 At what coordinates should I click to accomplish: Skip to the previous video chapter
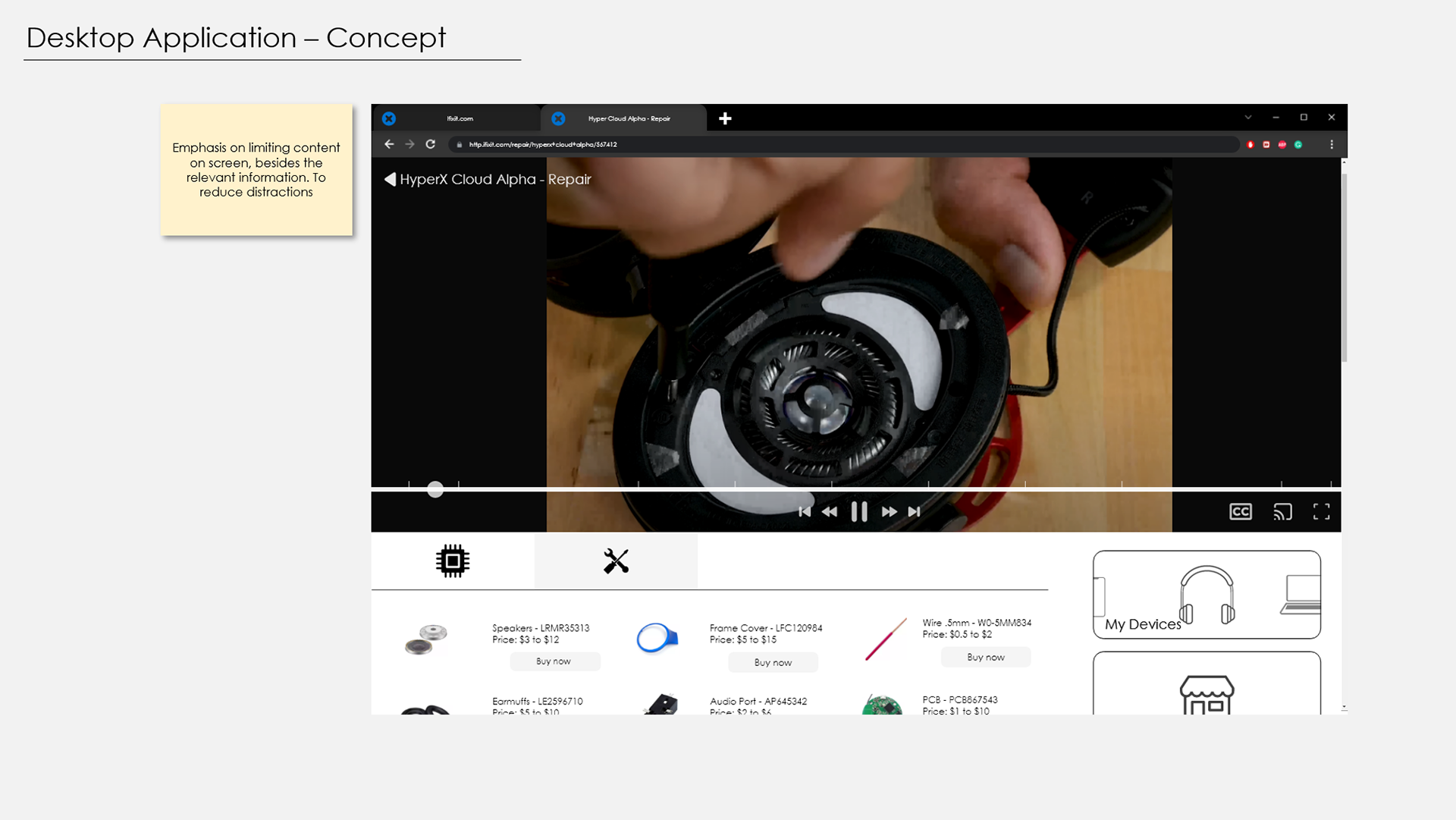coord(805,512)
